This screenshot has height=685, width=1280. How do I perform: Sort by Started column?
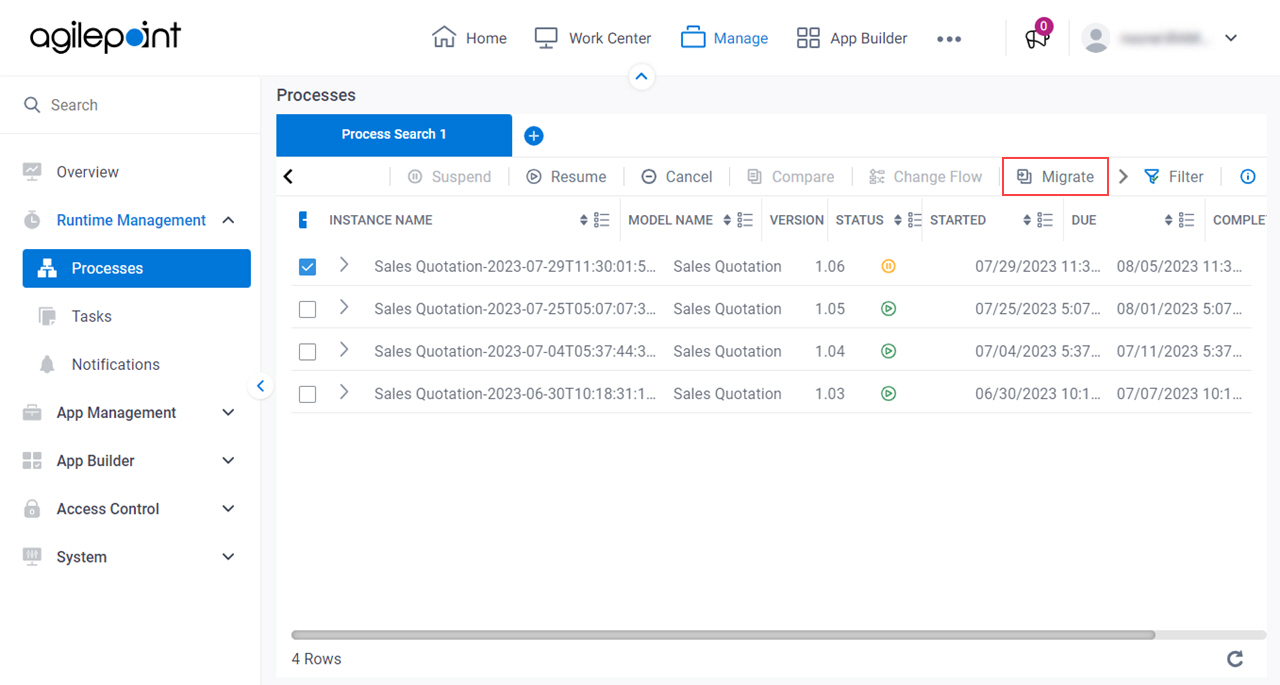tap(1027, 220)
